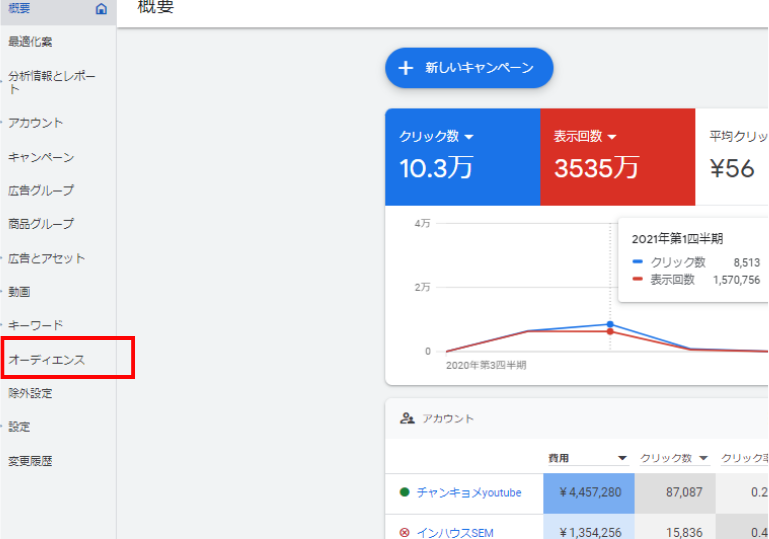Open 除外設定 in the sidebar
Image resolution: width=769 pixels, height=539 pixels.
coord(30,393)
